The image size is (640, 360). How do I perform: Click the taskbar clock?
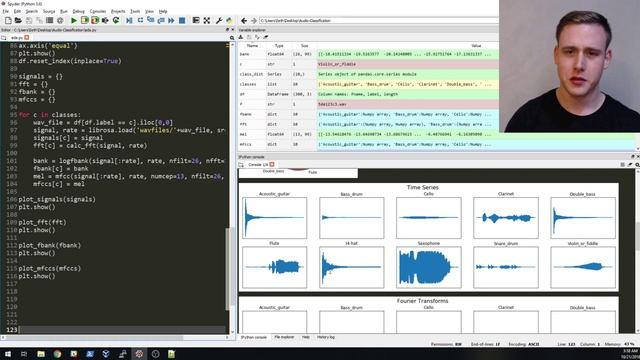coord(629,354)
